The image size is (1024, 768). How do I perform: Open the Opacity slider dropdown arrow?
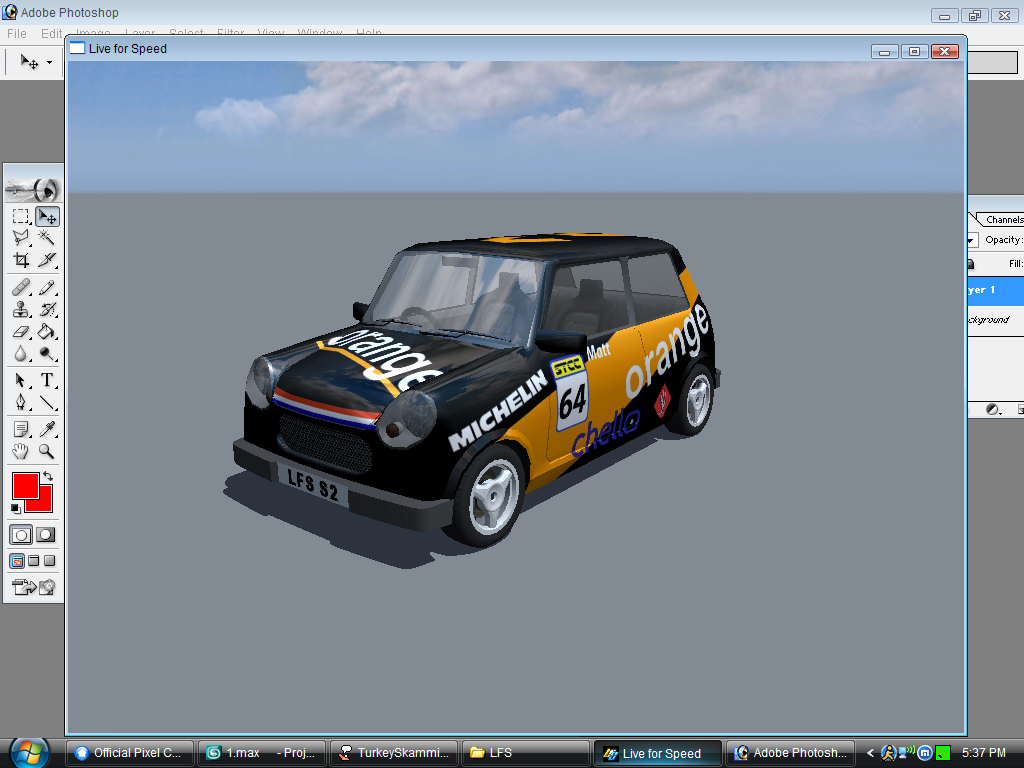[x=970, y=240]
